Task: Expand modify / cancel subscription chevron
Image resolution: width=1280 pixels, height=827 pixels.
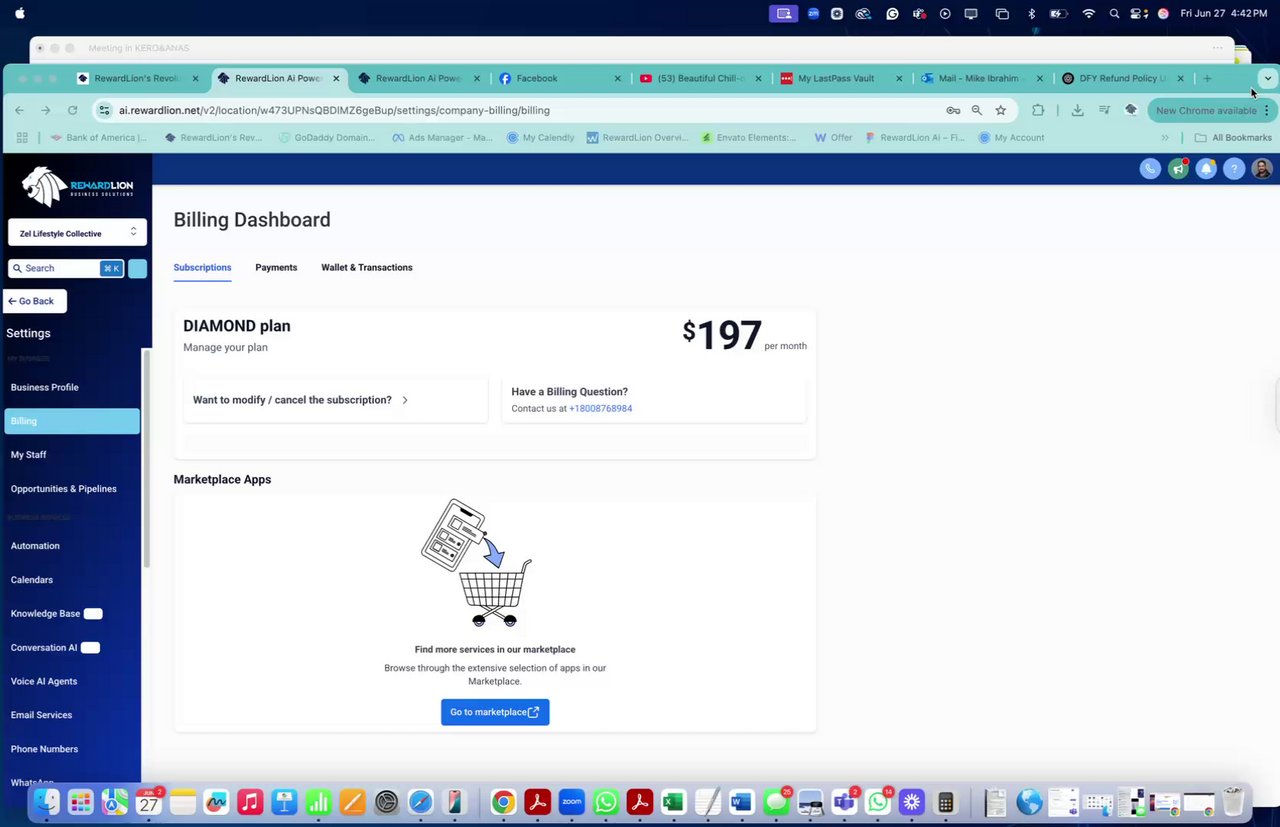Action: point(405,400)
